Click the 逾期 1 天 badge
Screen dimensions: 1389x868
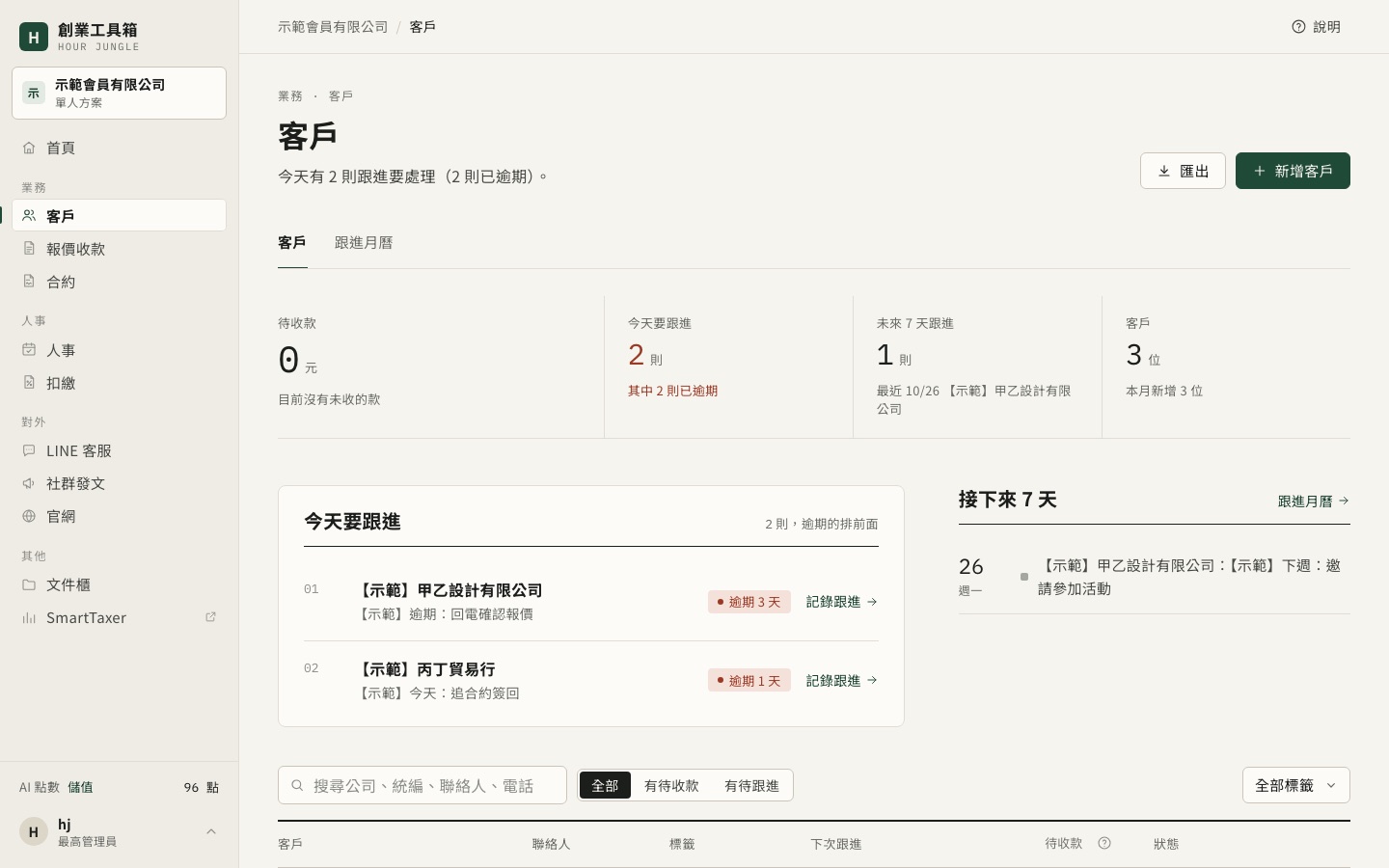click(749, 681)
